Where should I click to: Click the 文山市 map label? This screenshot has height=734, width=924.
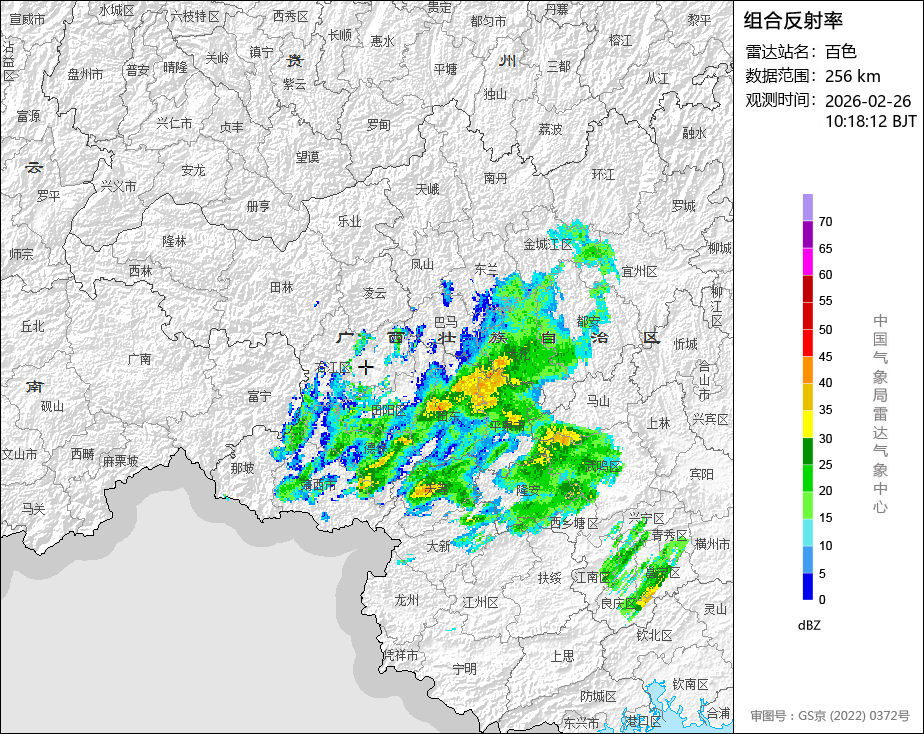point(19,454)
